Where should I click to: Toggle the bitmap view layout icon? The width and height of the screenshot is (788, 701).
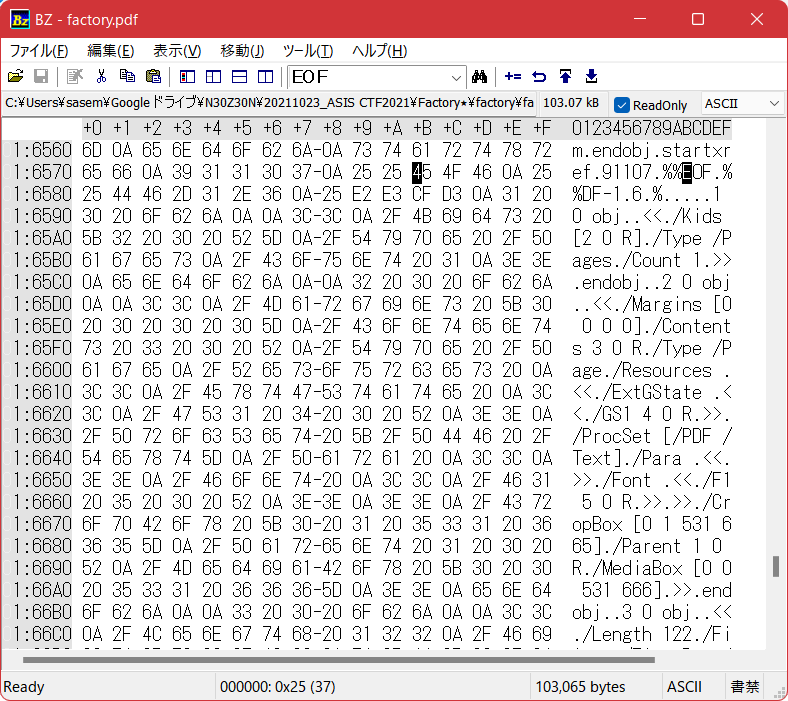(187, 76)
